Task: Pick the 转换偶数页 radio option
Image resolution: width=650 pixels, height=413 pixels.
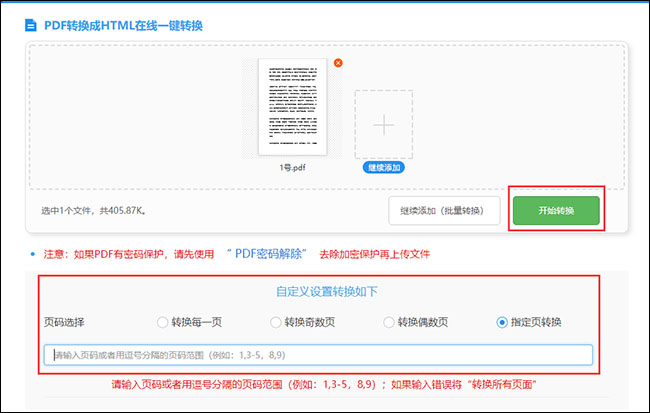Action: click(390, 322)
